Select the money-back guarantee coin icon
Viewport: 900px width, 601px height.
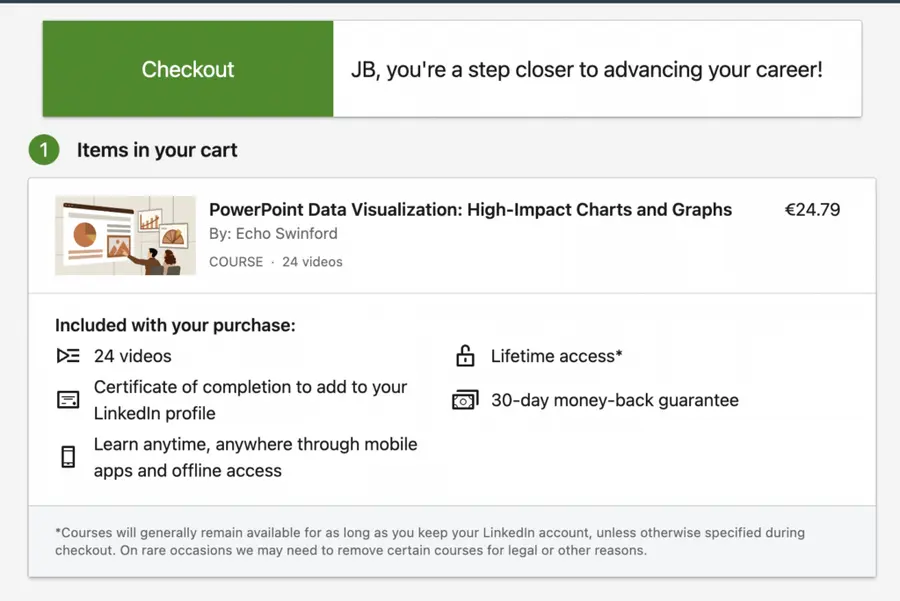tap(464, 400)
